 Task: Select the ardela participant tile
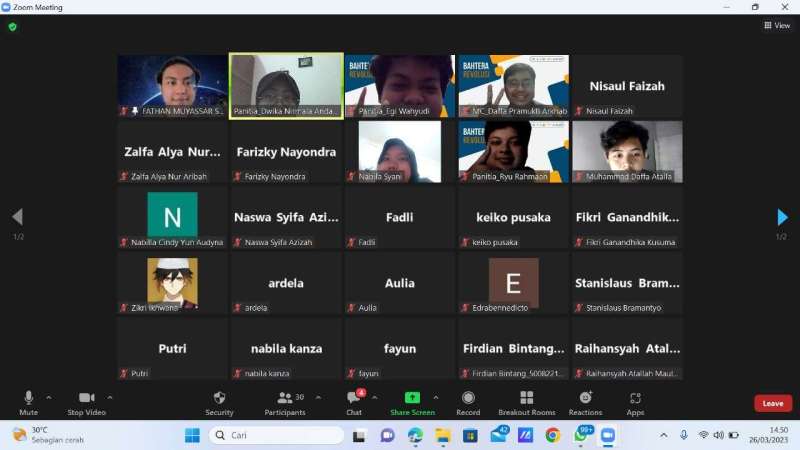(286, 283)
